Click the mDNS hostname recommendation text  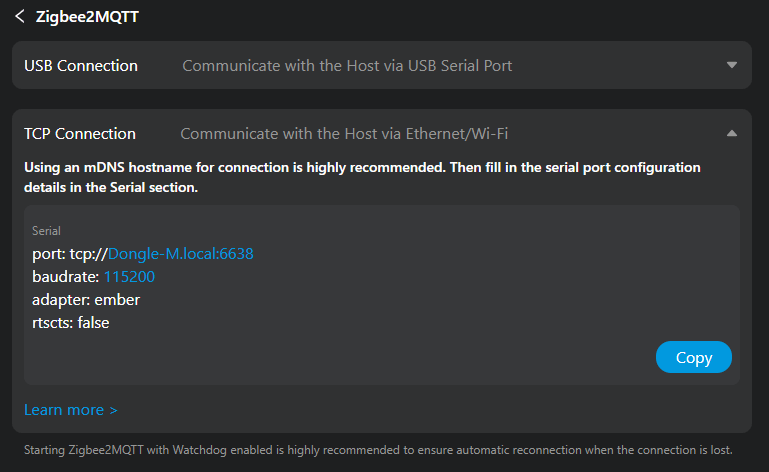(x=360, y=176)
